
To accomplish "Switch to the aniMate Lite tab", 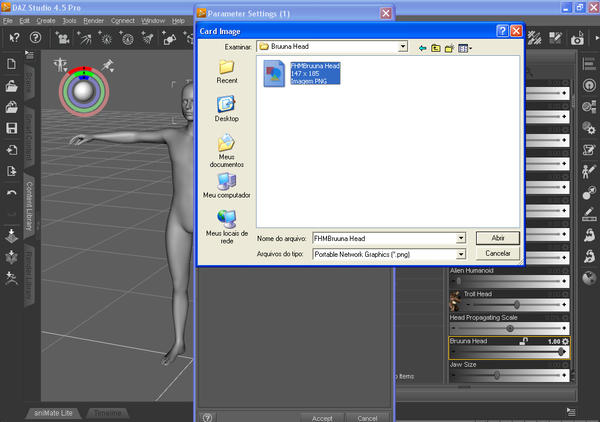I will [x=53, y=413].
